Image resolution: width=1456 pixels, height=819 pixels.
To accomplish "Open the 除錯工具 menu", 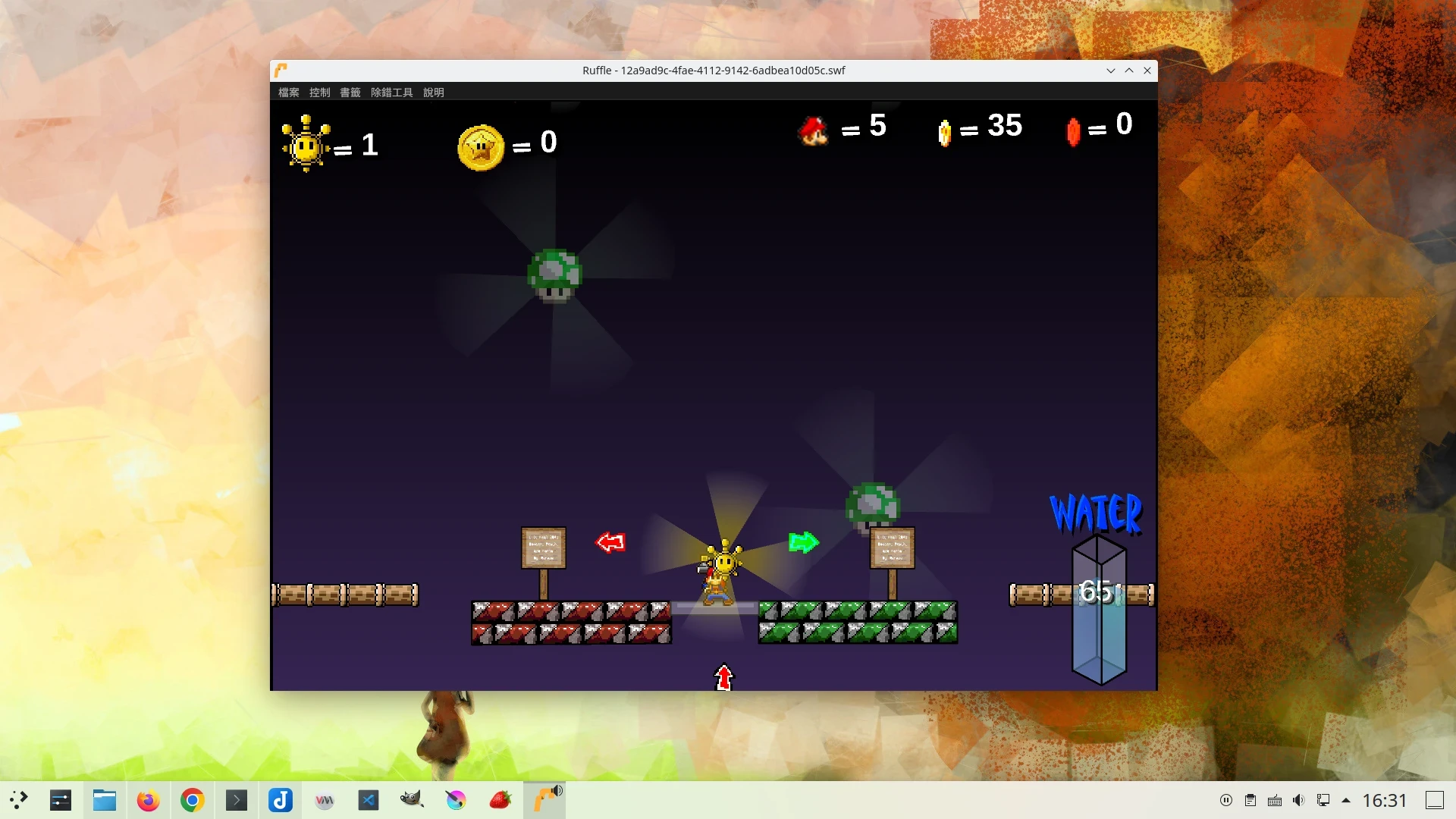I will point(391,93).
